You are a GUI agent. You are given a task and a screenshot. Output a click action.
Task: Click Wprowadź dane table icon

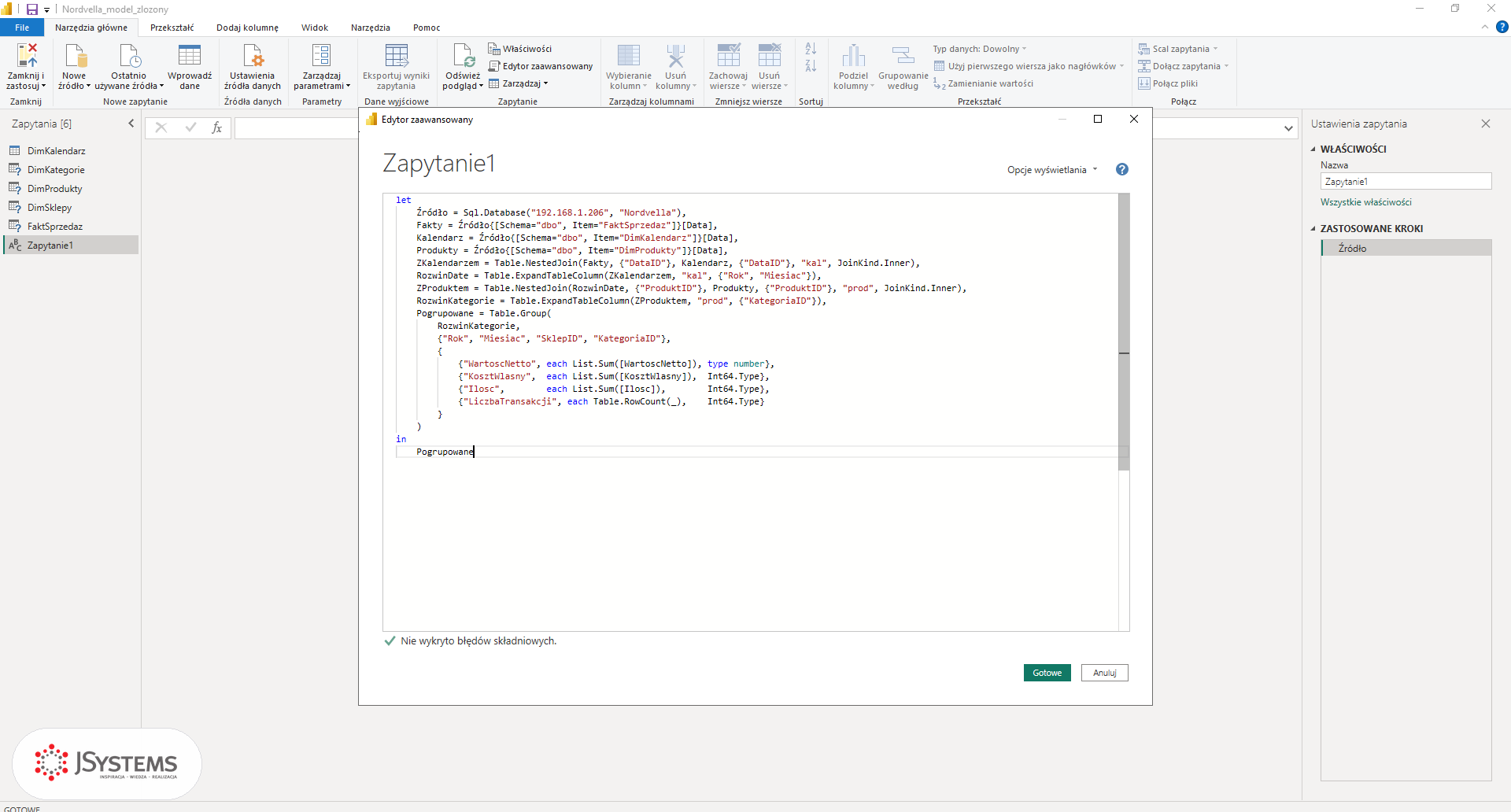[x=190, y=56]
